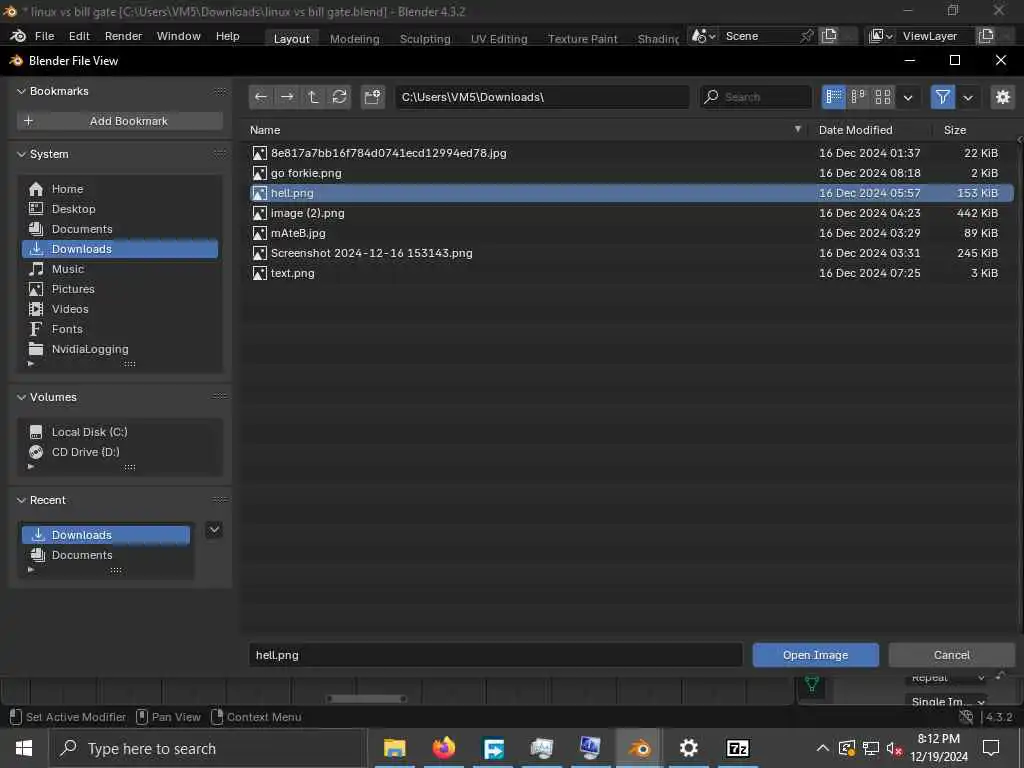Screen dimensions: 1024x768
Task: Open Videos folder in System list
Action: (120, 309)
